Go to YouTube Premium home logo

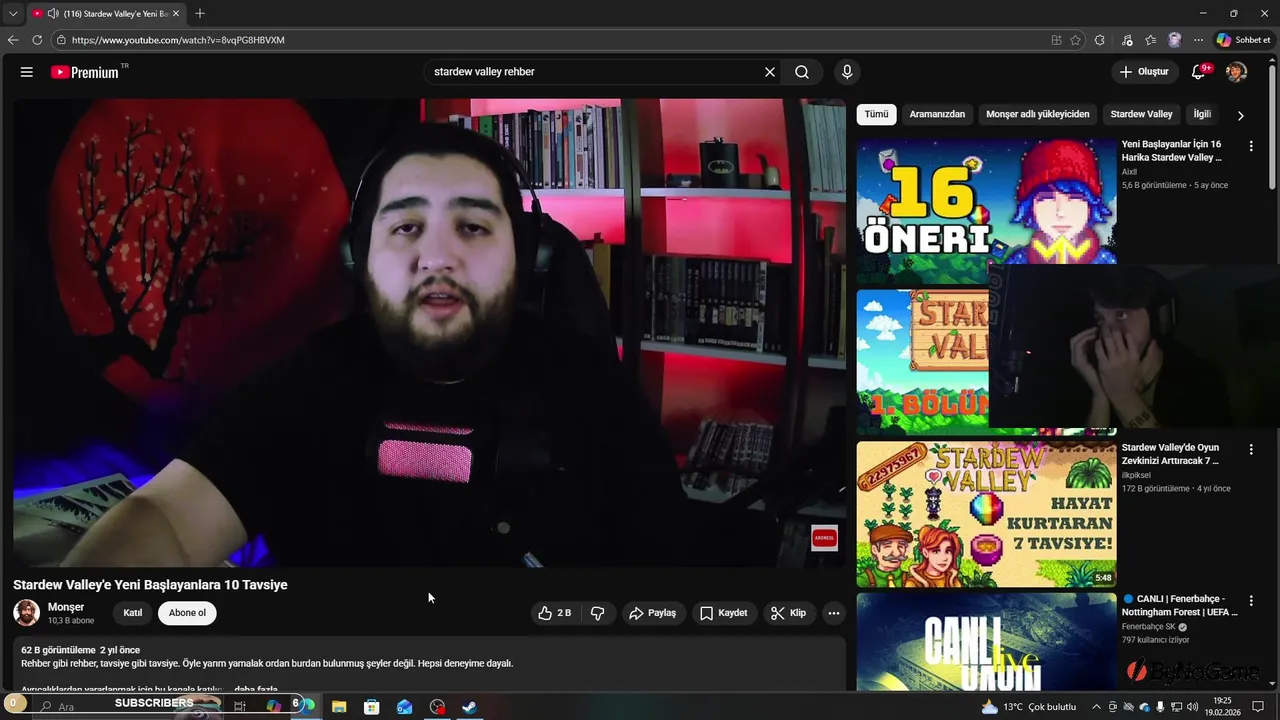click(89, 72)
